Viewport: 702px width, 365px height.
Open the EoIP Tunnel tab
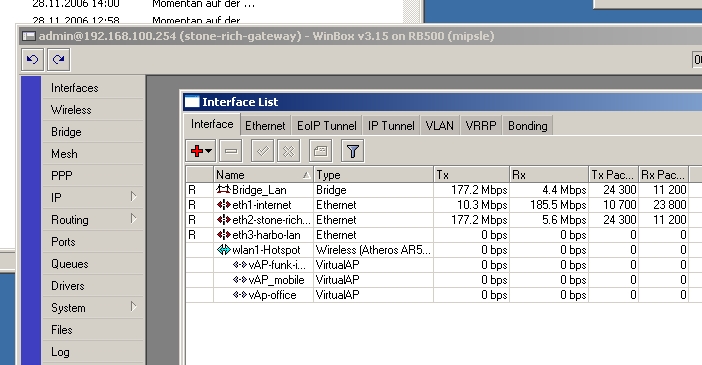(327, 126)
